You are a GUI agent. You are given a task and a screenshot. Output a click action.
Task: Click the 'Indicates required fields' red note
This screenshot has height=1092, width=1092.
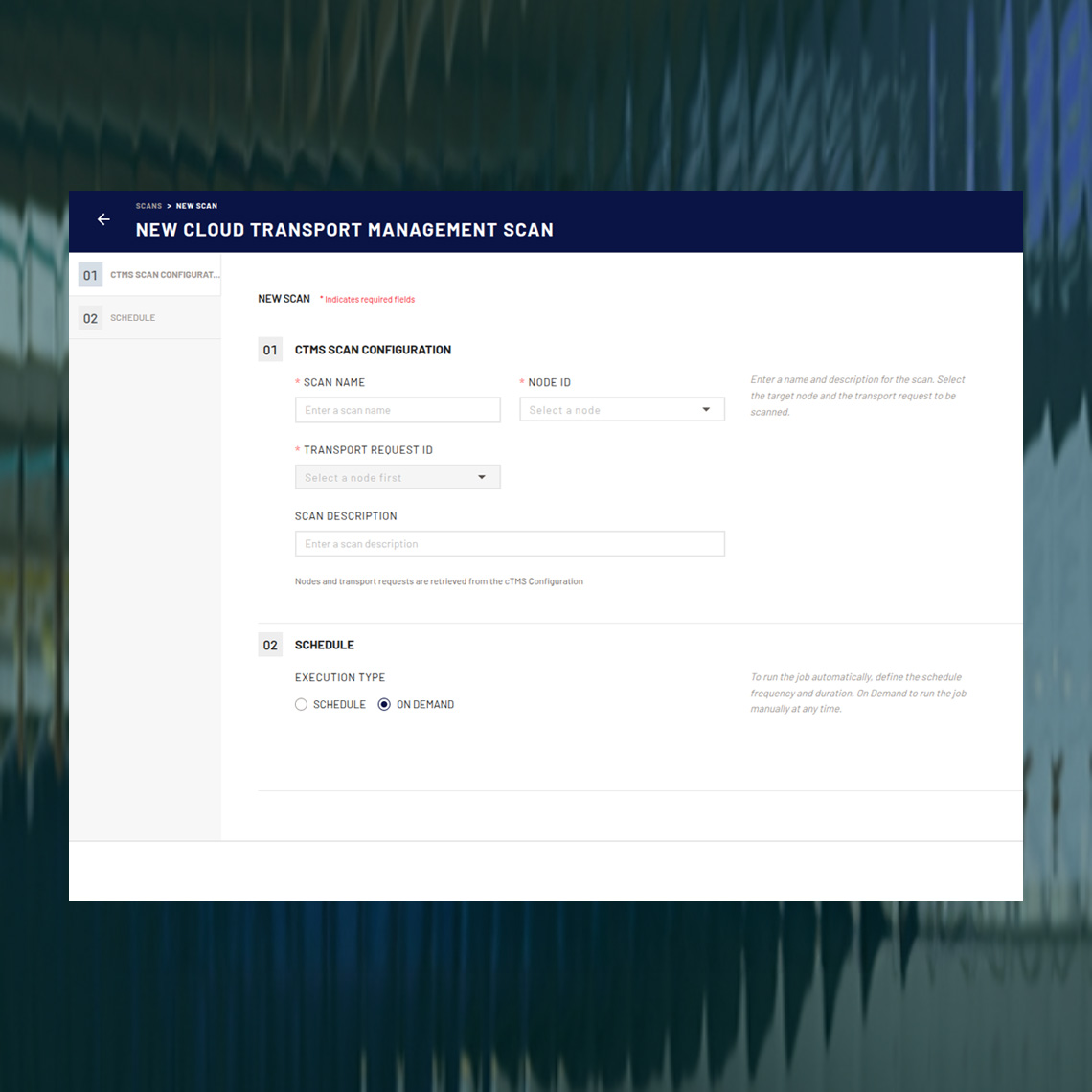pos(368,300)
